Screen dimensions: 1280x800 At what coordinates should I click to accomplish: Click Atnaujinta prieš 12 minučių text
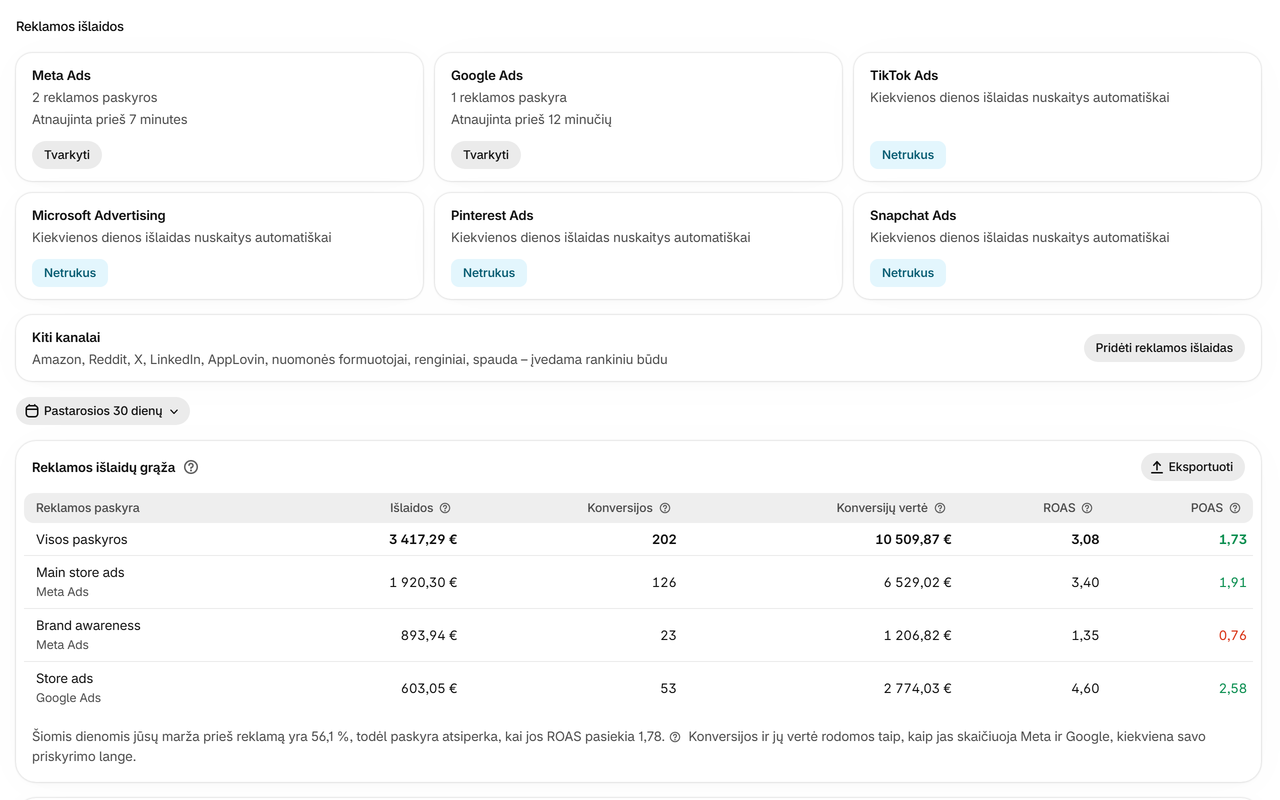[x=531, y=120]
